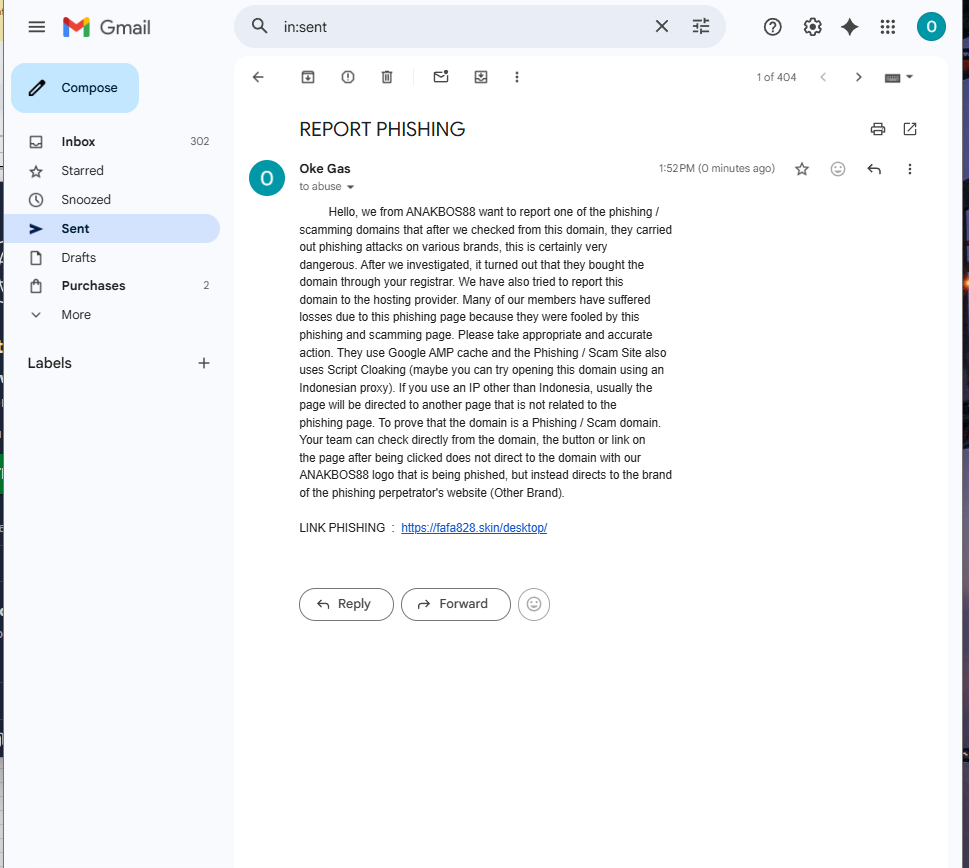Mark the email as unread
Image resolution: width=969 pixels, height=868 pixels.
click(441, 77)
